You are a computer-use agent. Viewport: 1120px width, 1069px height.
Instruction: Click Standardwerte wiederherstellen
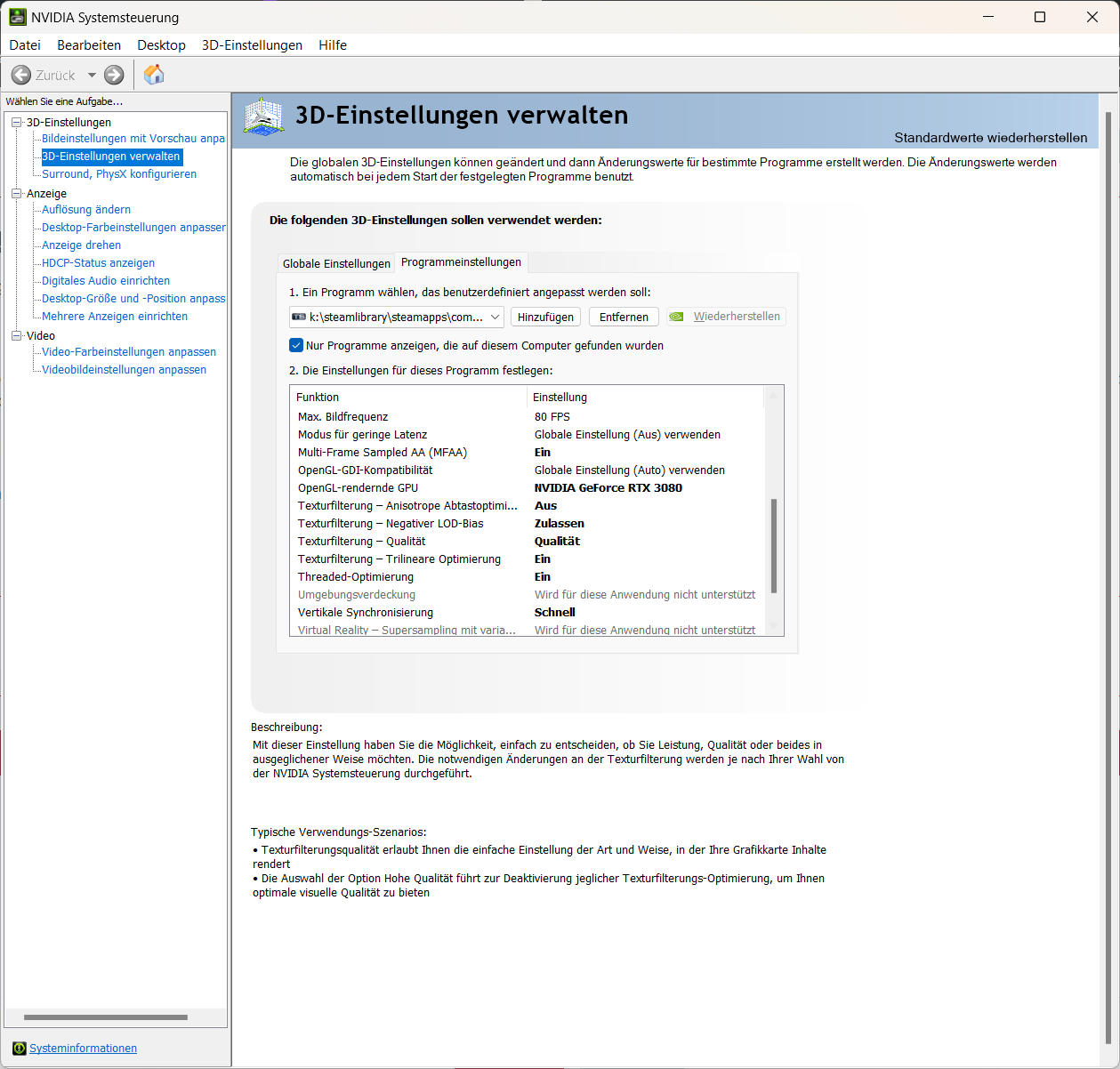(990, 138)
